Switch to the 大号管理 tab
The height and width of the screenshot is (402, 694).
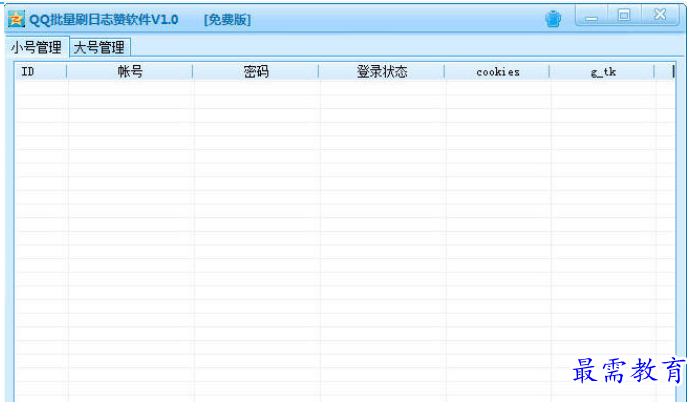click(x=99, y=47)
